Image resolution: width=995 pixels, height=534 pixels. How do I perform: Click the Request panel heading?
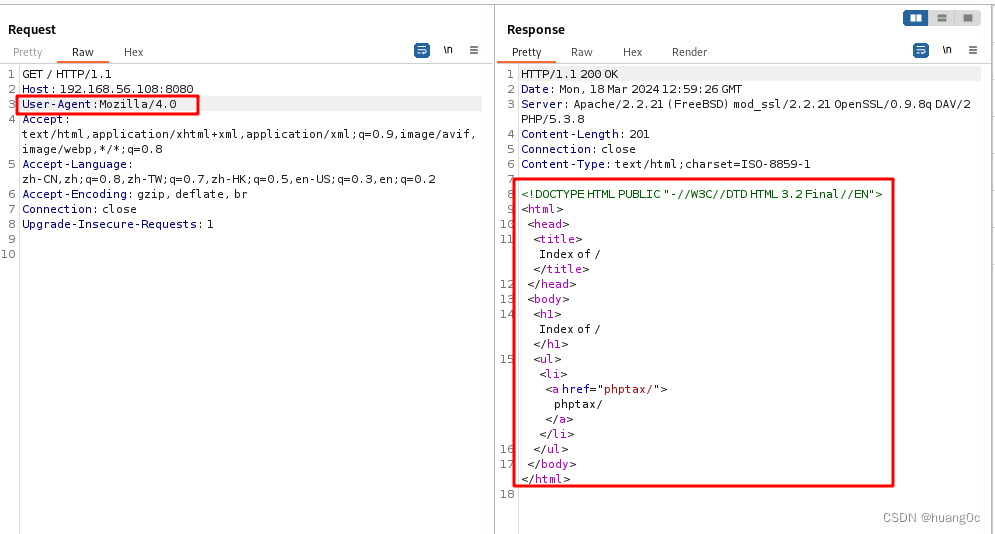tap(32, 29)
